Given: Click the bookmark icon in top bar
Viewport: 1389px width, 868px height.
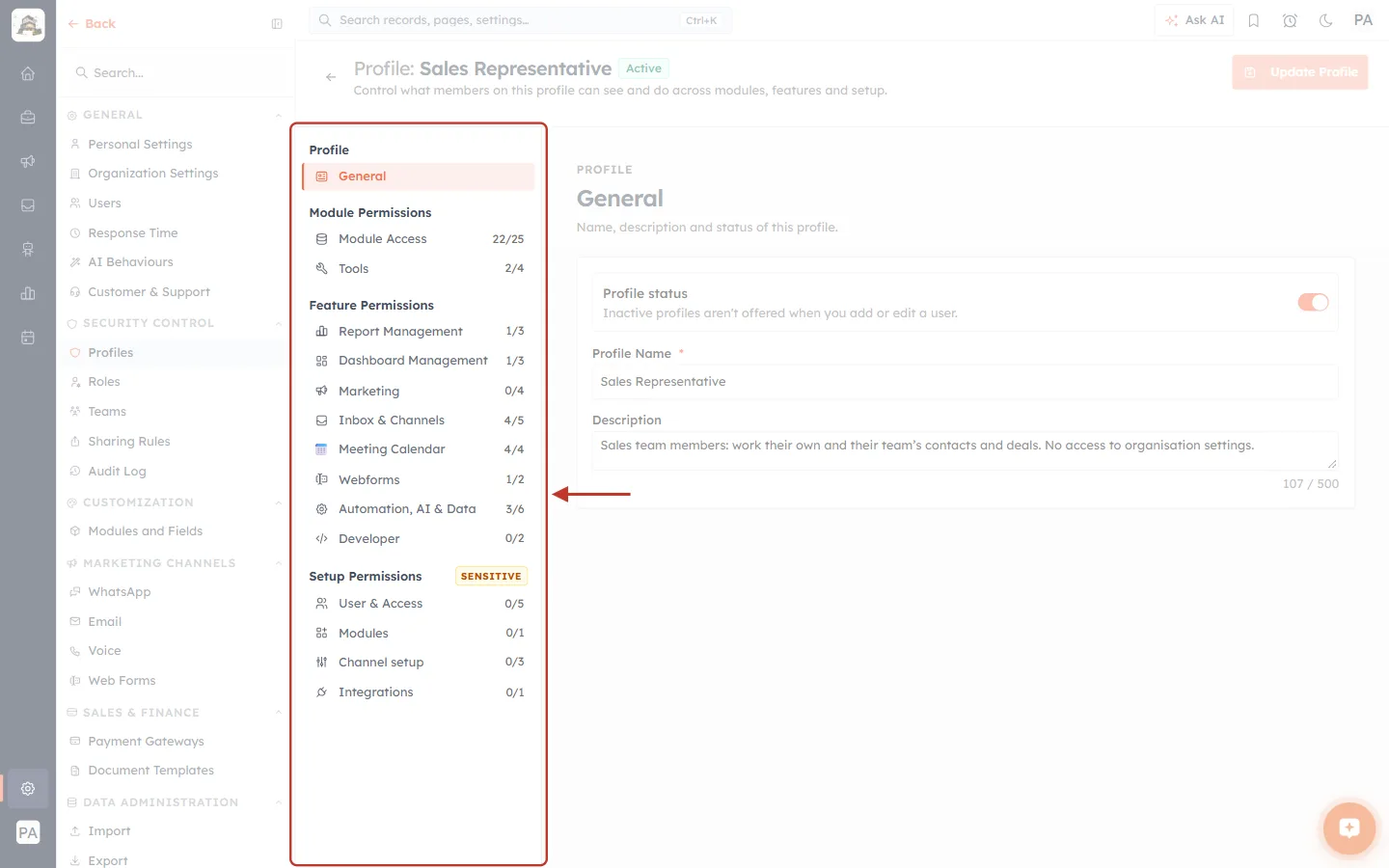Looking at the screenshot, I should coord(1254,20).
